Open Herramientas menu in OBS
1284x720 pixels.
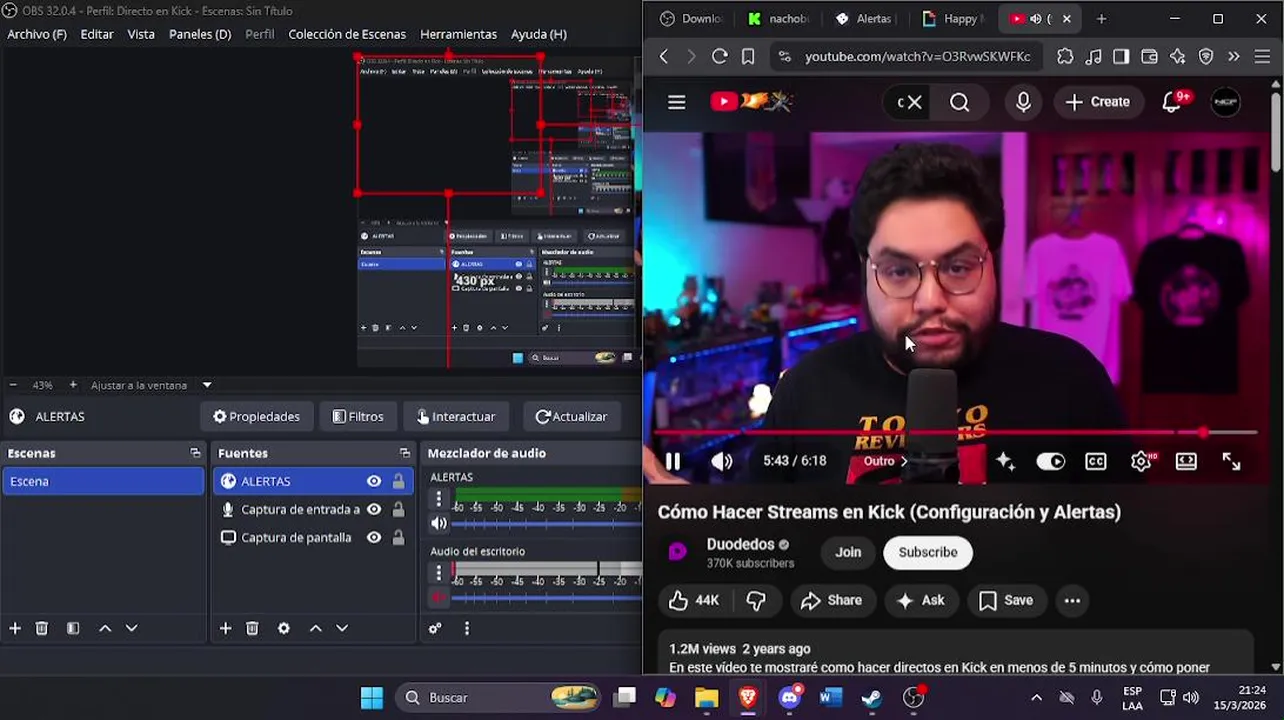coord(458,34)
